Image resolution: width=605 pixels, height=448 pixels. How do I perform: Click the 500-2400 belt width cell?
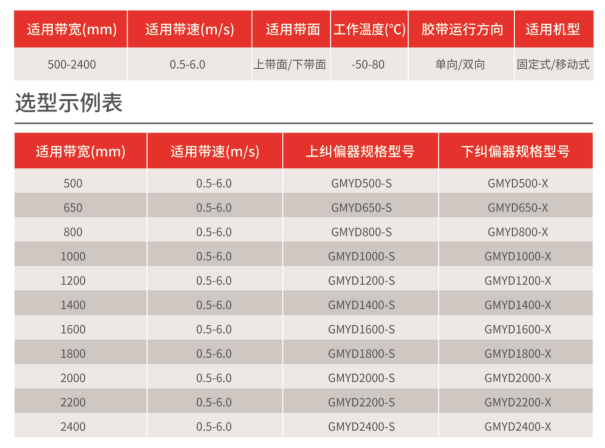click(72, 64)
